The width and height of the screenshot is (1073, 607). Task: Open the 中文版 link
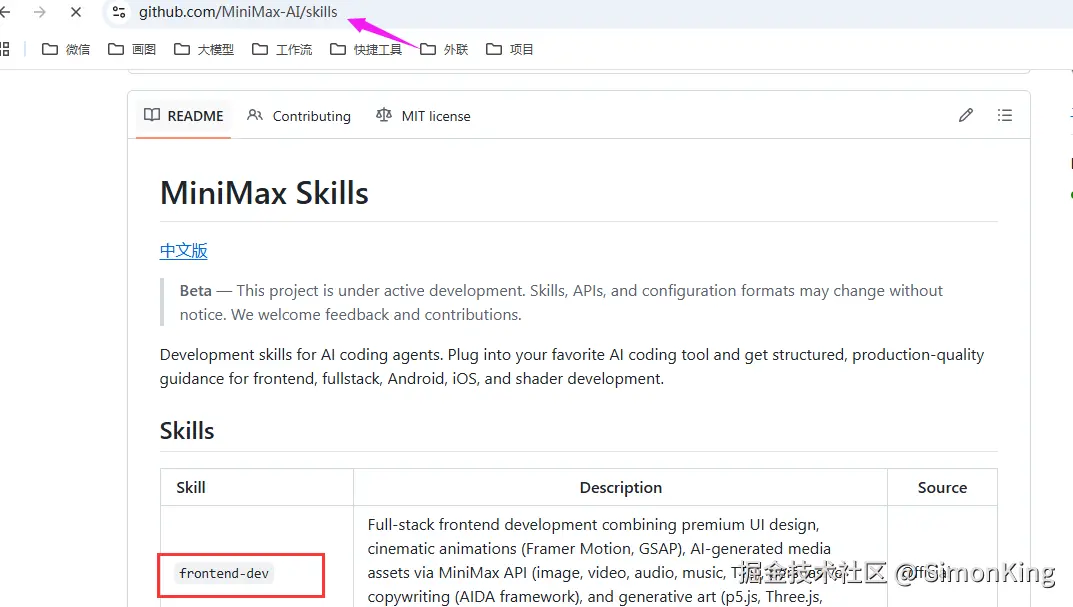[183, 250]
